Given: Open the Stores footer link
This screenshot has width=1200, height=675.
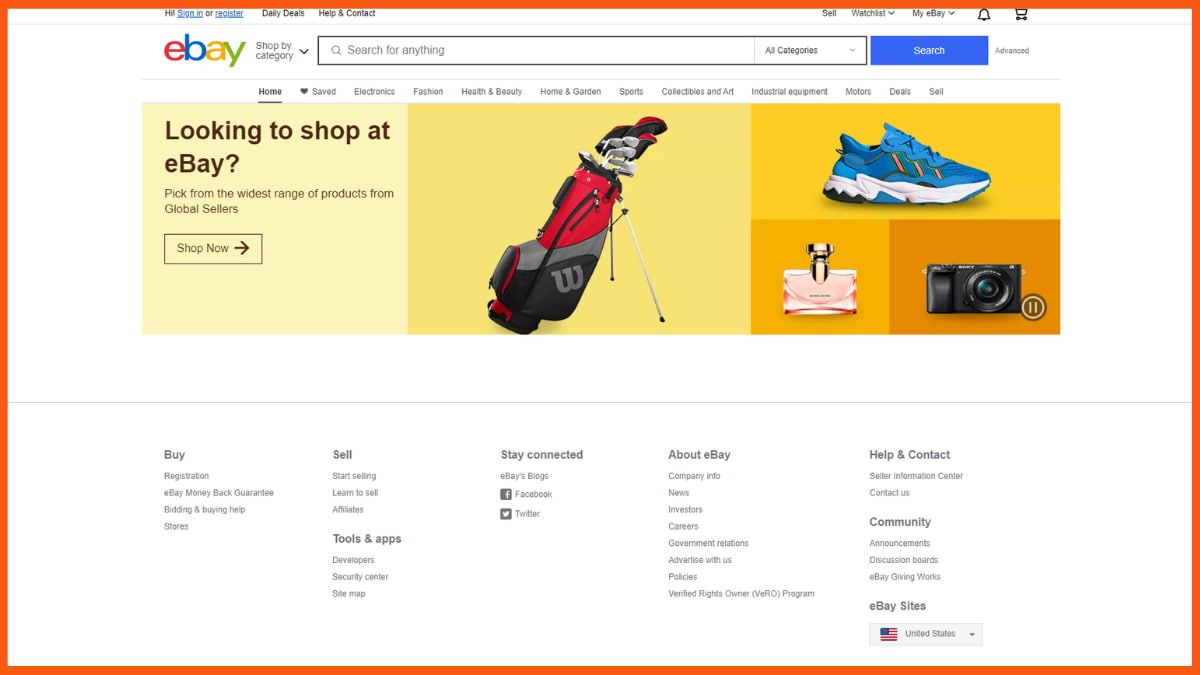Looking at the screenshot, I should click(x=176, y=527).
